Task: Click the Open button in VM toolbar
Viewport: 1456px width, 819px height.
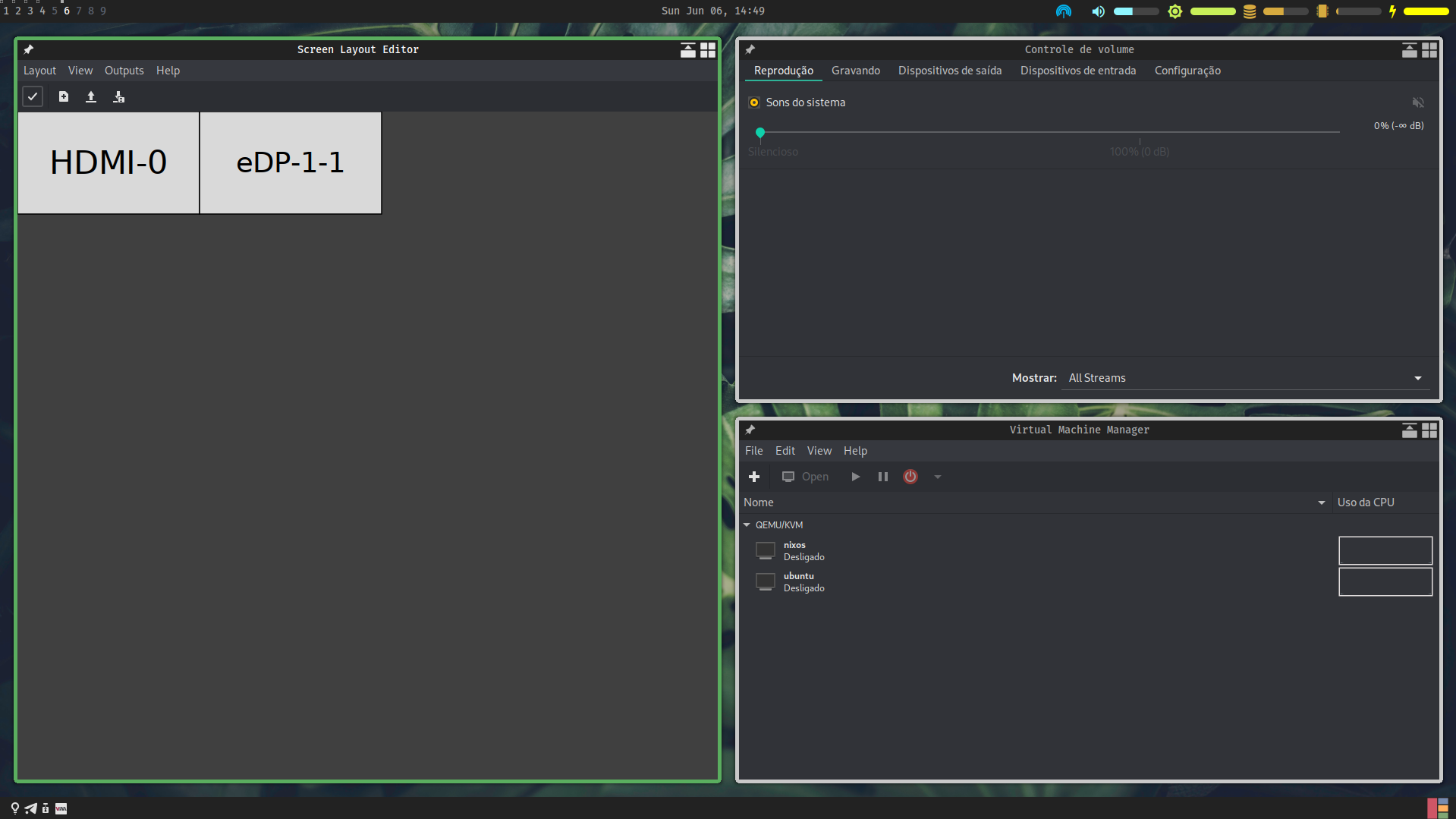Action: [x=806, y=477]
